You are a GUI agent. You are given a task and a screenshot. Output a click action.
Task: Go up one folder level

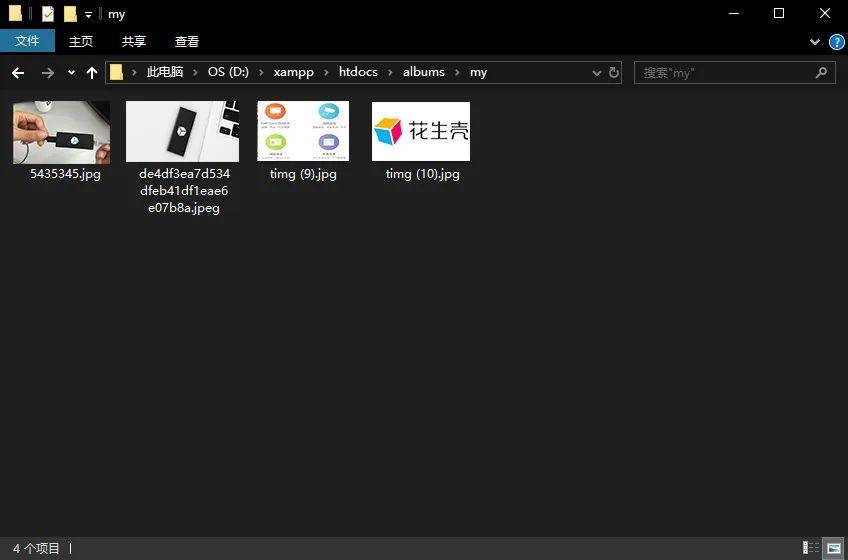(92, 73)
